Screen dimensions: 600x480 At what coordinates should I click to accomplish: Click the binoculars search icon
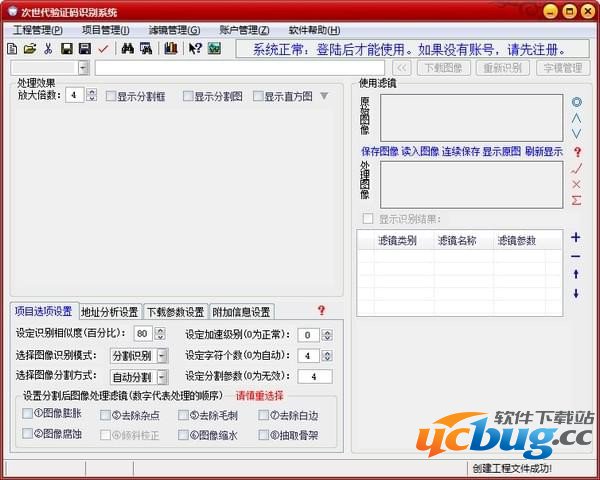click(127, 49)
